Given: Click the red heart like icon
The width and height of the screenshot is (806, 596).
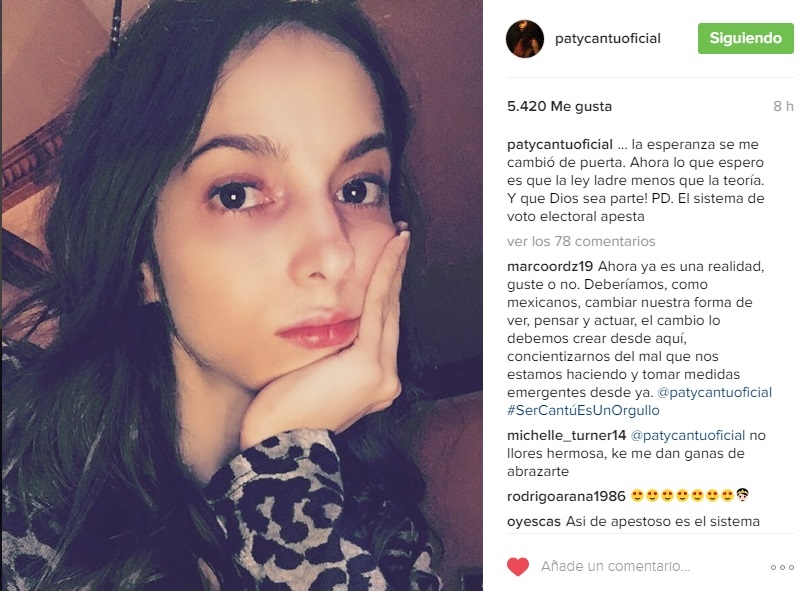Looking at the screenshot, I should (x=518, y=567).
